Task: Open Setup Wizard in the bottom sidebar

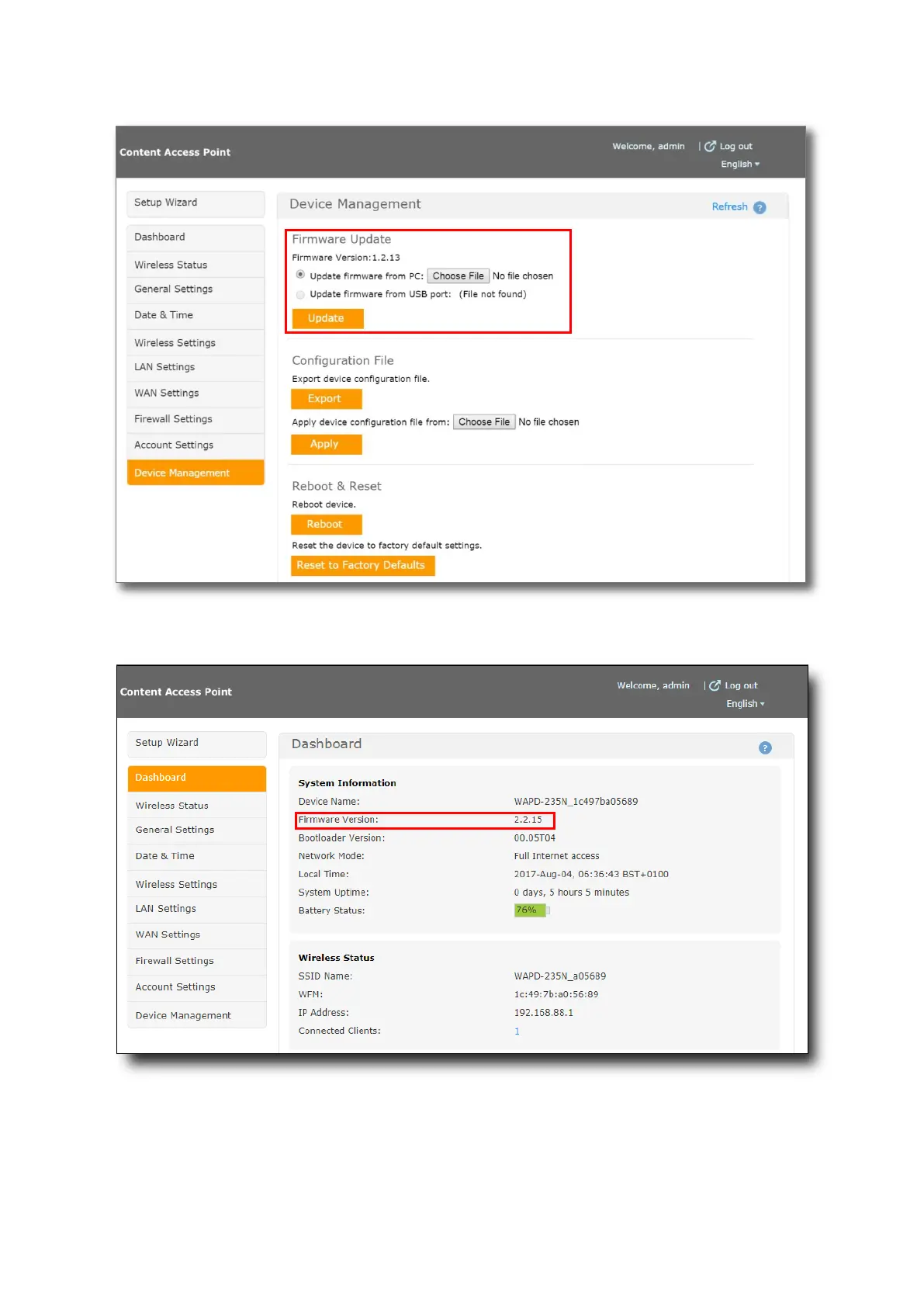Action: (197, 744)
